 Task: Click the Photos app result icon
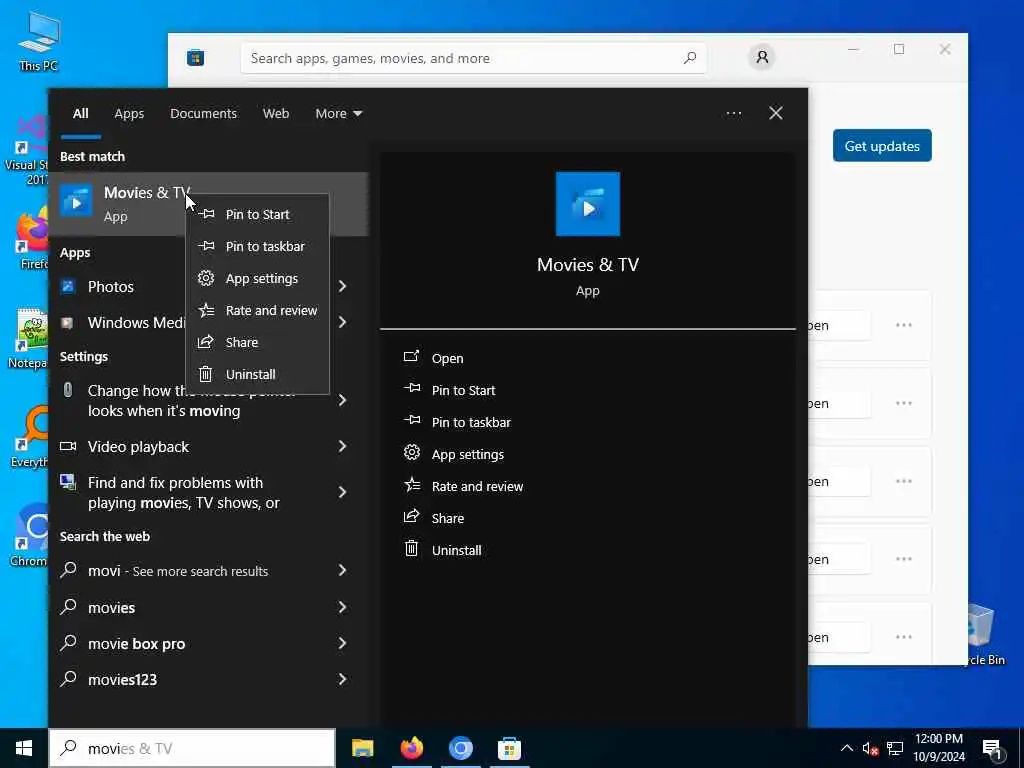tap(68, 286)
